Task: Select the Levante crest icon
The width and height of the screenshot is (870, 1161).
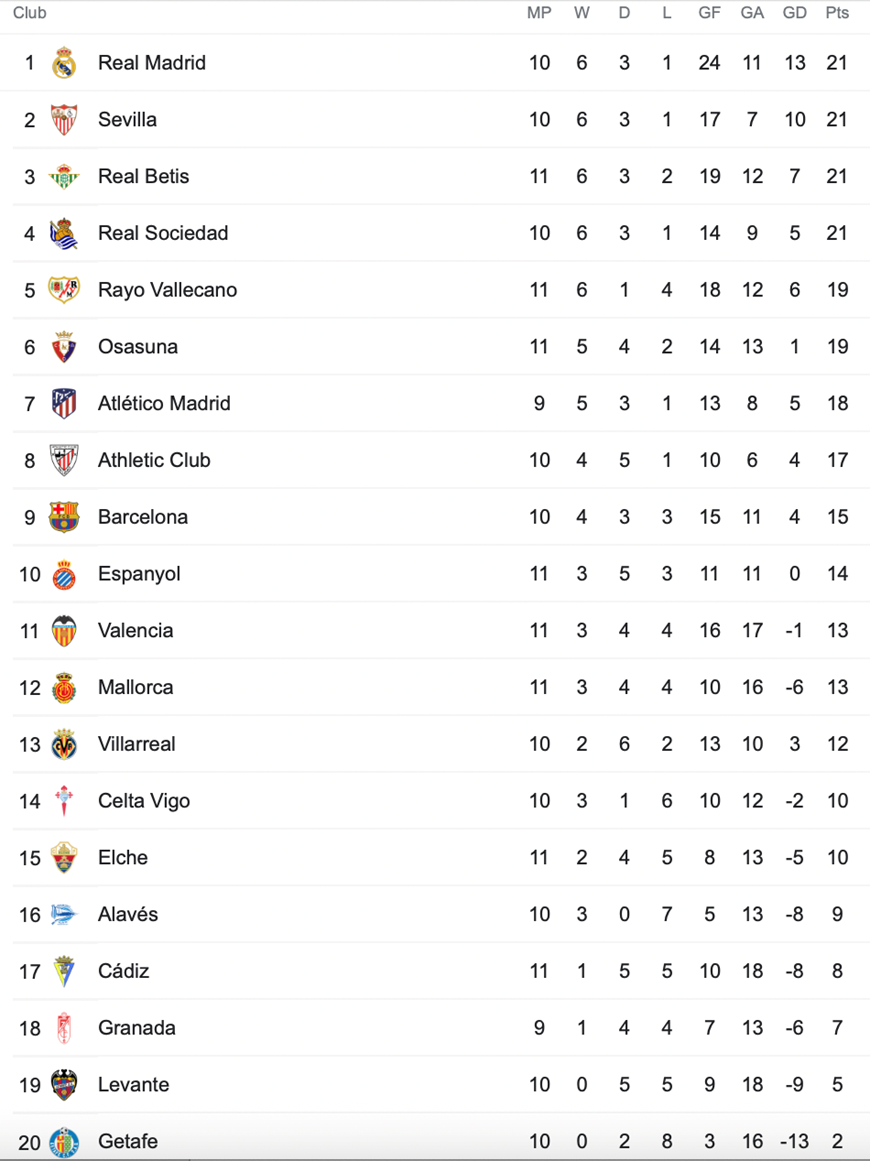Action: coord(64,1085)
